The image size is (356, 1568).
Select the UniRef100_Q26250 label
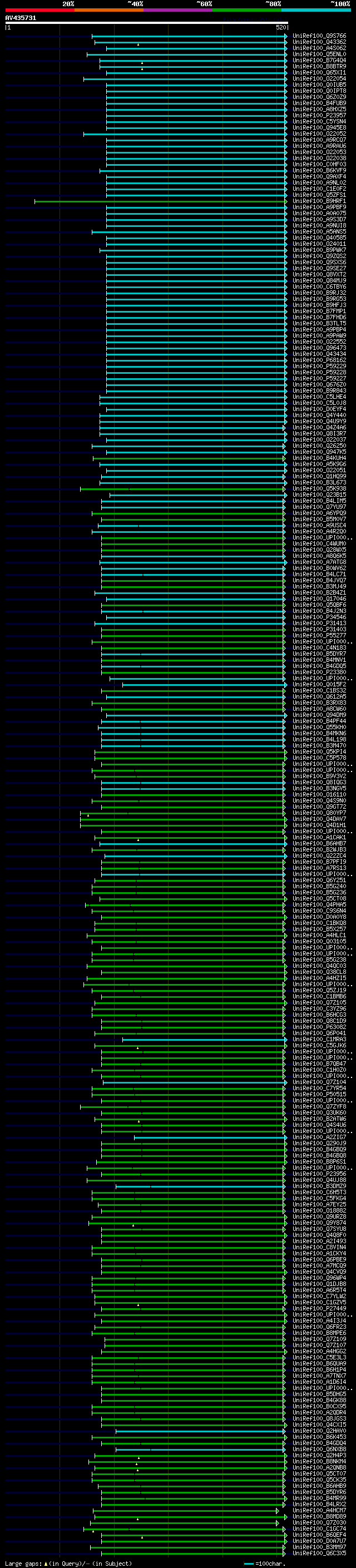pyautogui.click(x=319, y=446)
